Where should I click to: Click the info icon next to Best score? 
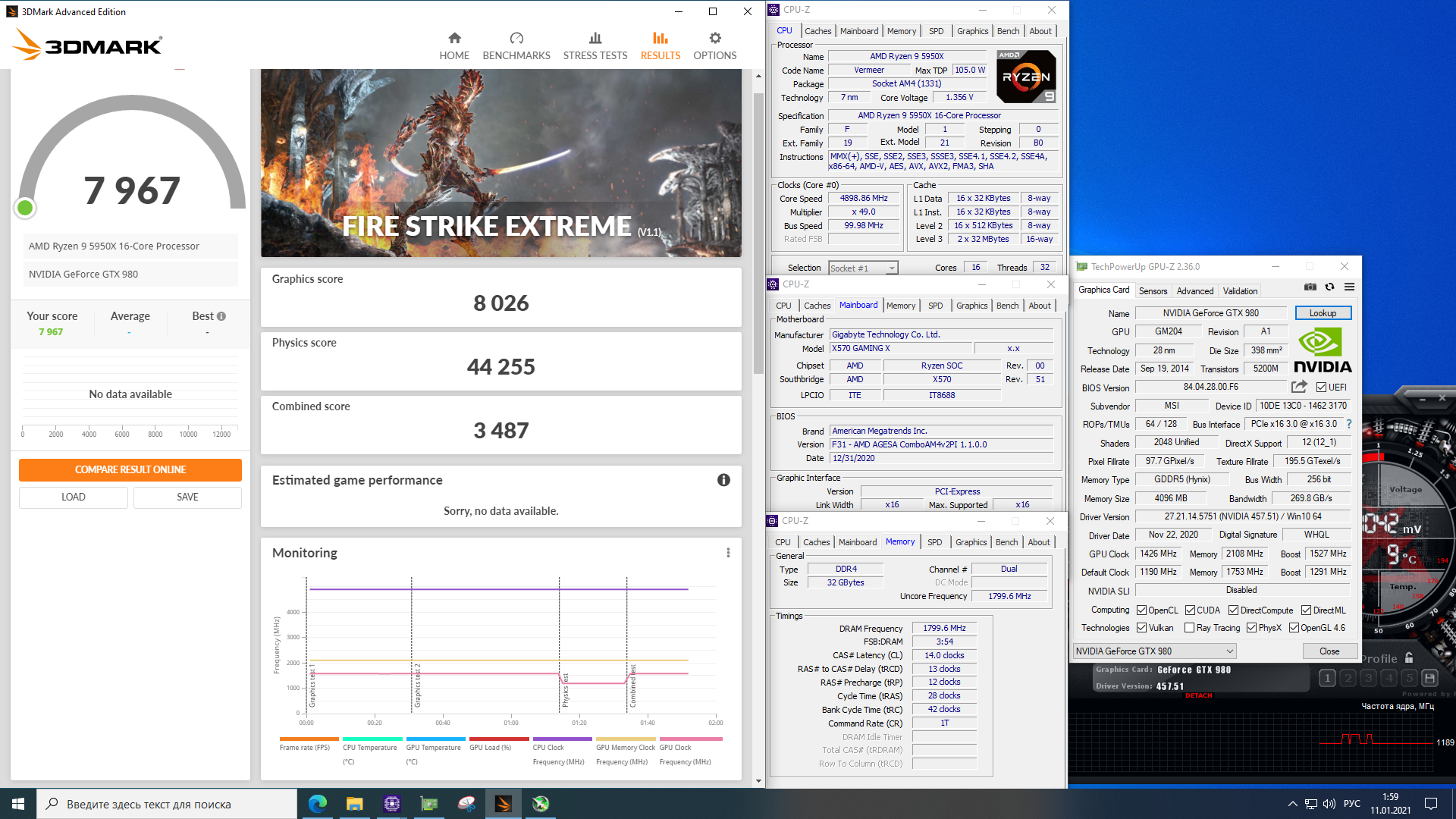221,316
